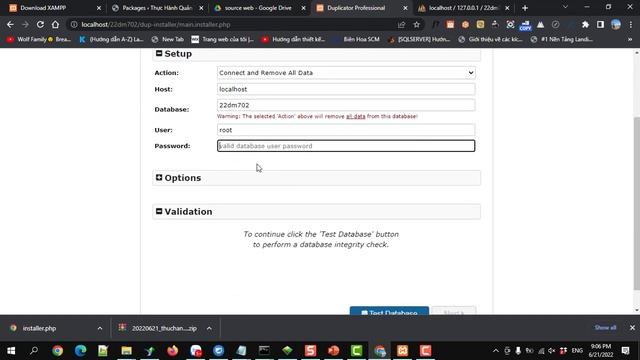Image resolution: width=640 pixels, height=360 pixels.
Task: Click the blue COPY extension icon
Action: coord(525,25)
